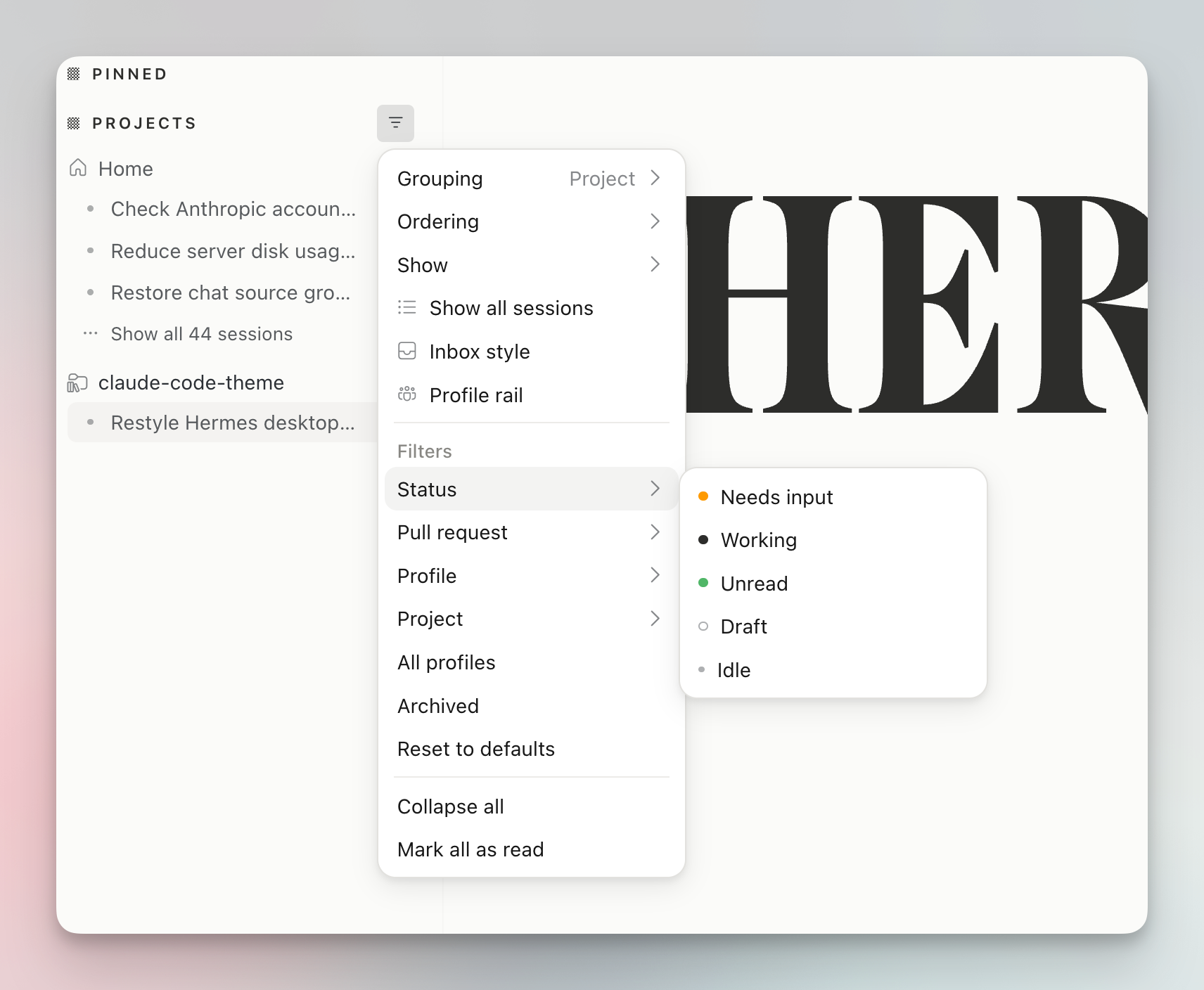The height and width of the screenshot is (990, 1204).
Task: Select the Home project row
Action: tap(222, 169)
